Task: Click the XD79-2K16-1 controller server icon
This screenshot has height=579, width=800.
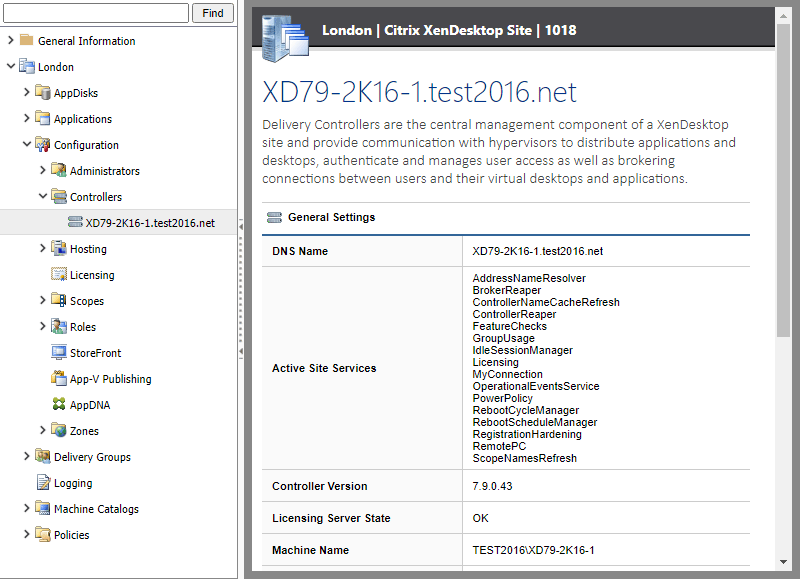Action: pyautogui.click(x=75, y=222)
